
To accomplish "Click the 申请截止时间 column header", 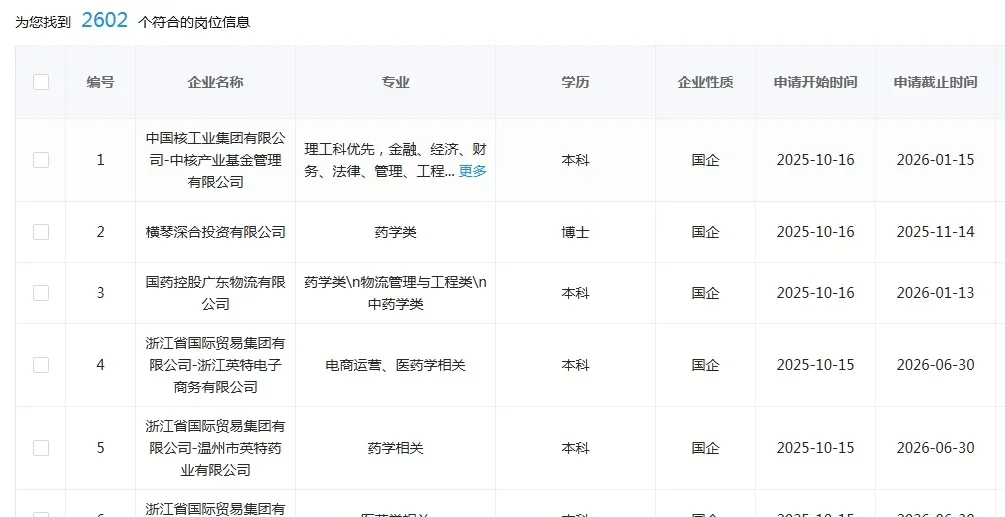I will tap(935, 82).
